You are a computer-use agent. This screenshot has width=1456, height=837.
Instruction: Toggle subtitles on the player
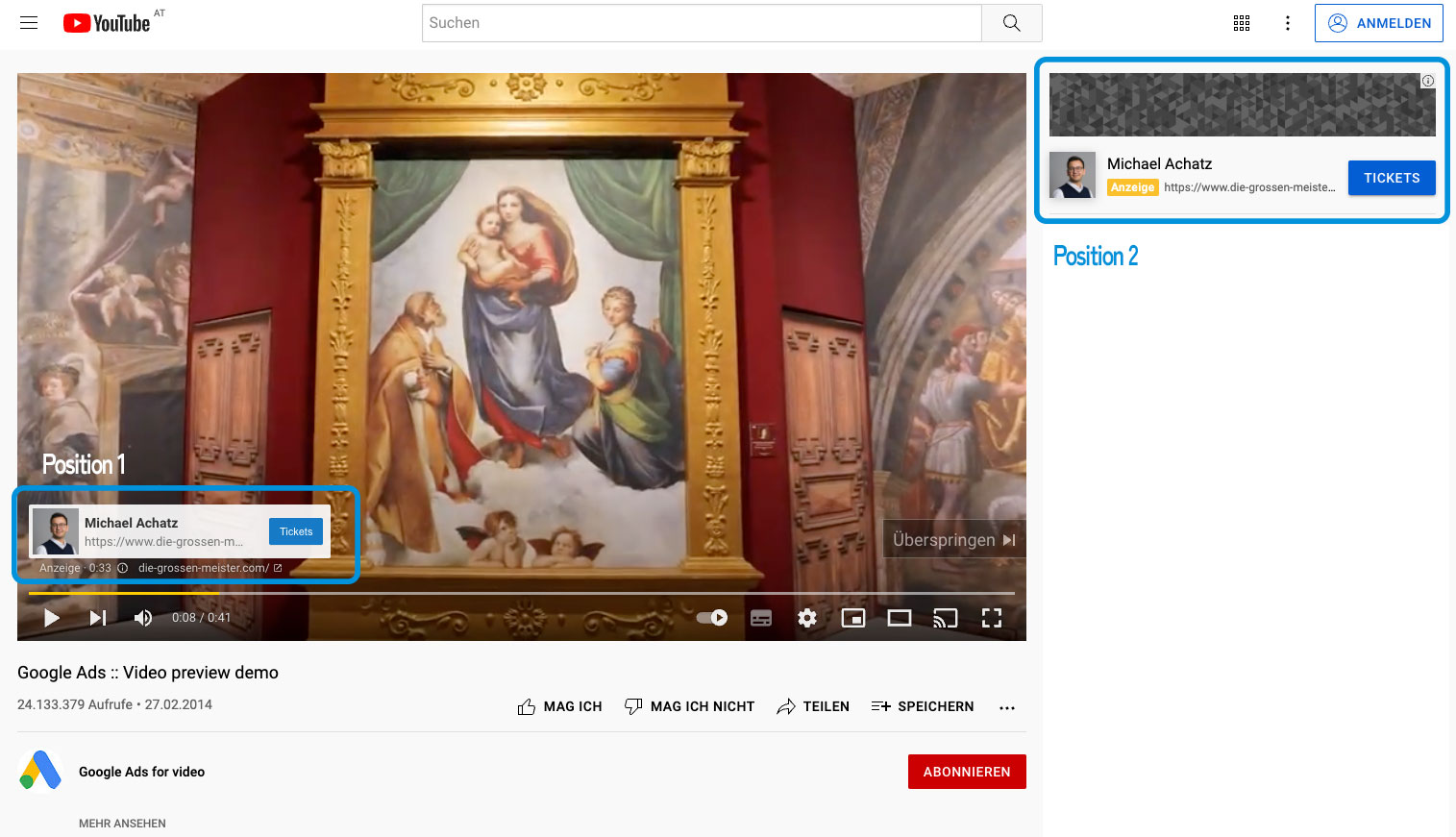tap(761, 618)
